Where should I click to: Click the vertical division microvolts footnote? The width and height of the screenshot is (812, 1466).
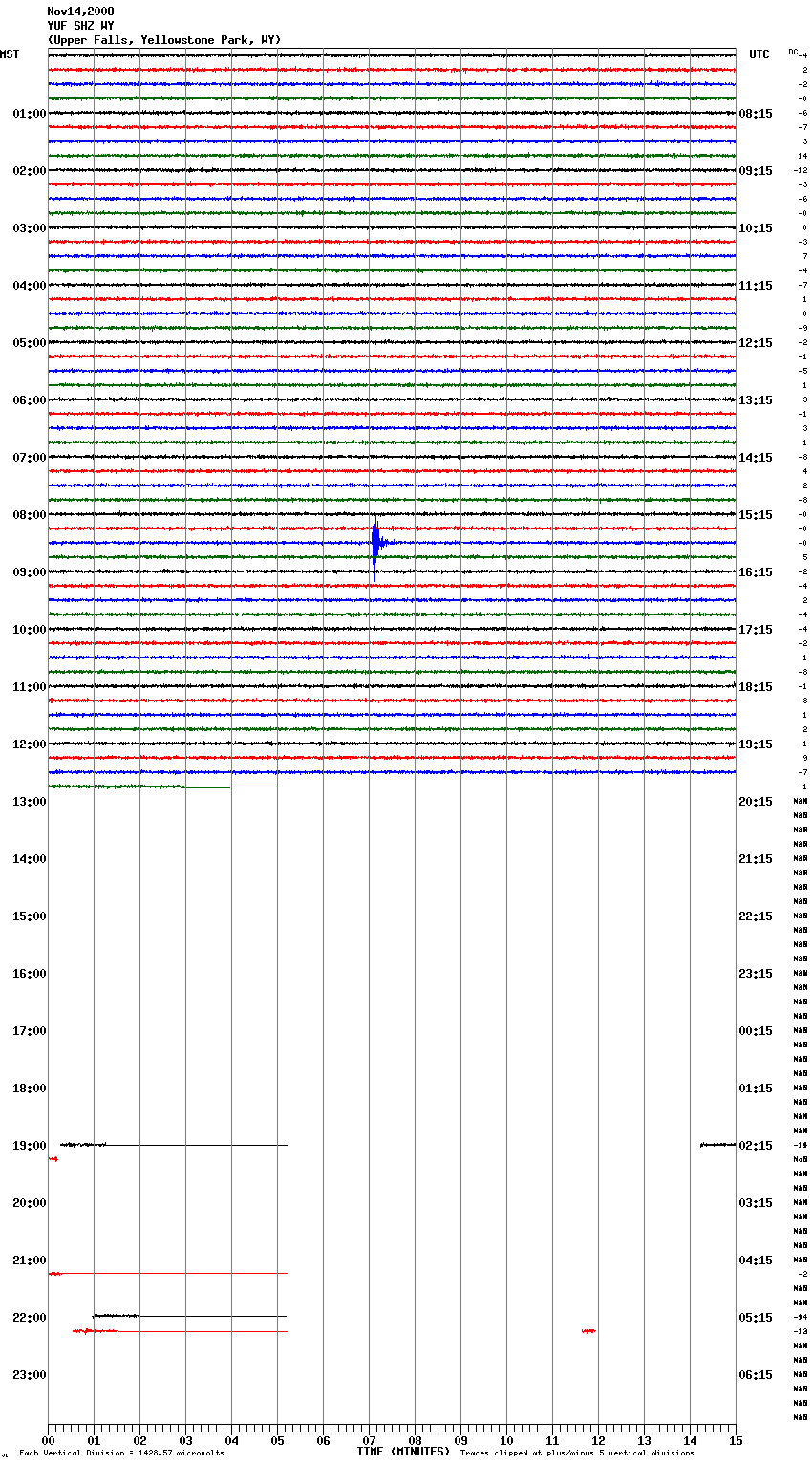pyautogui.click(x=121, y=1454)
